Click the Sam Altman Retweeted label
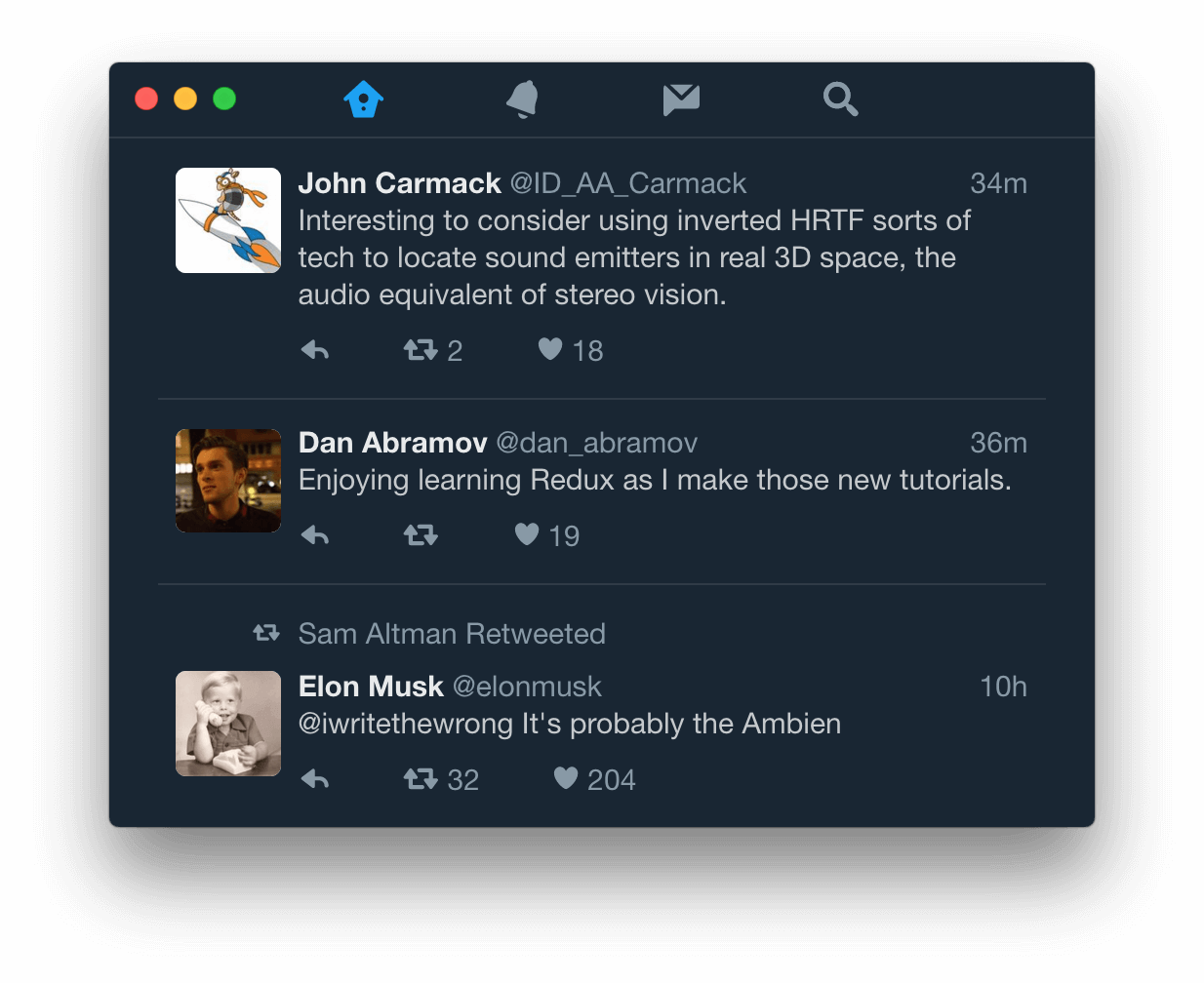Viewport: 1204px width, 983px height. click(x=452, y=634)
